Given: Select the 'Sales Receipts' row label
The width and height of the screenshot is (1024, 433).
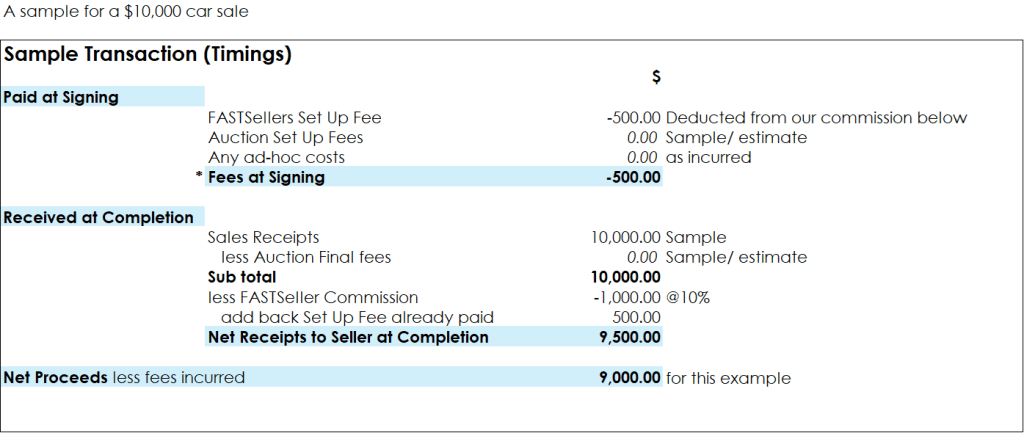Looking at the screenshot, I should [x=263, y=238].
